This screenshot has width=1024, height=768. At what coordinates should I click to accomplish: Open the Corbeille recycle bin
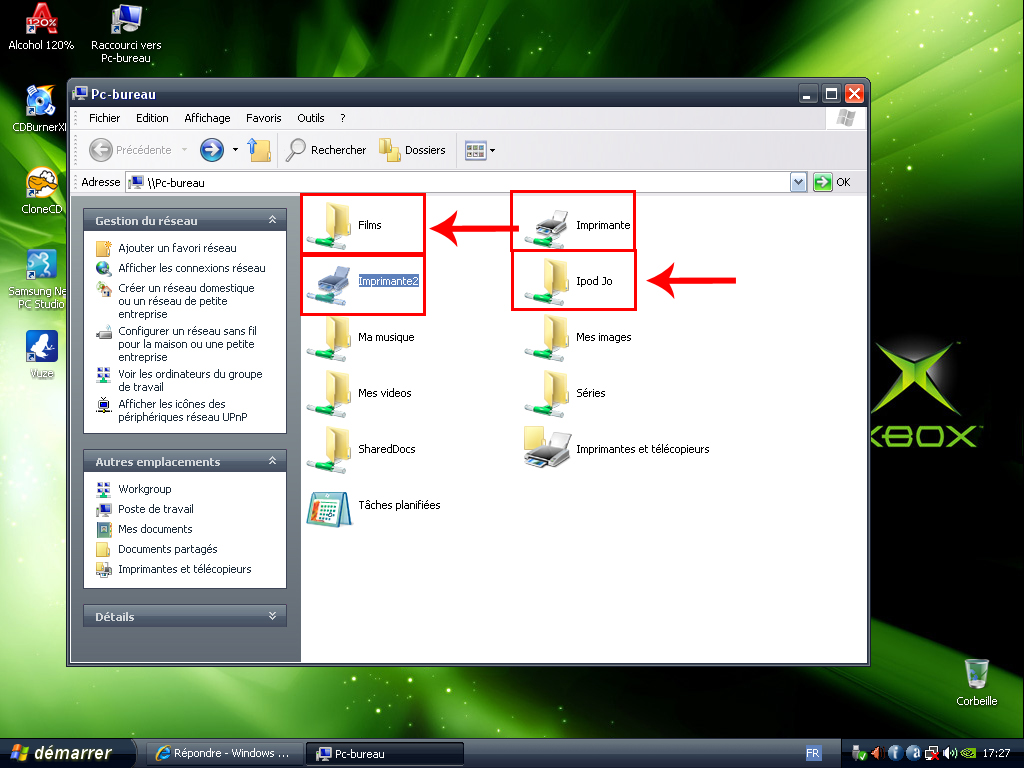[976, 682]
